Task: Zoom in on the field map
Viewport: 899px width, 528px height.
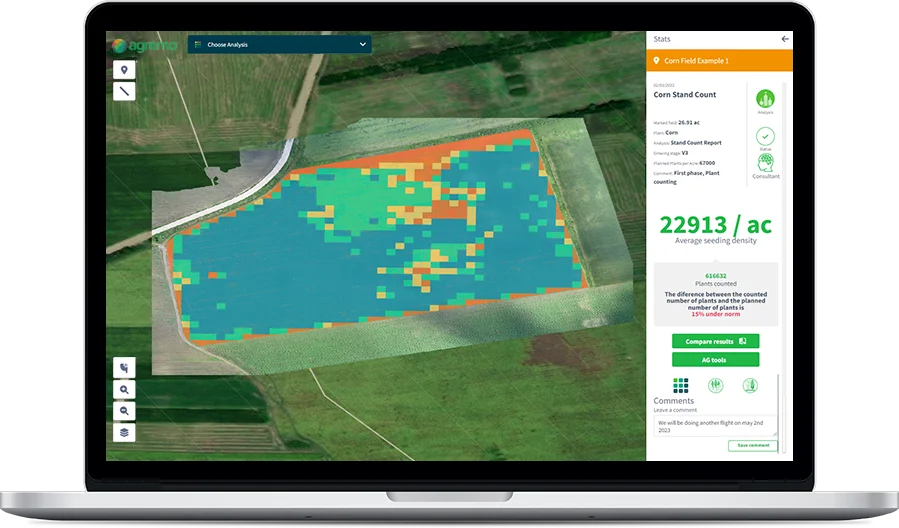Action: [124, 390]
